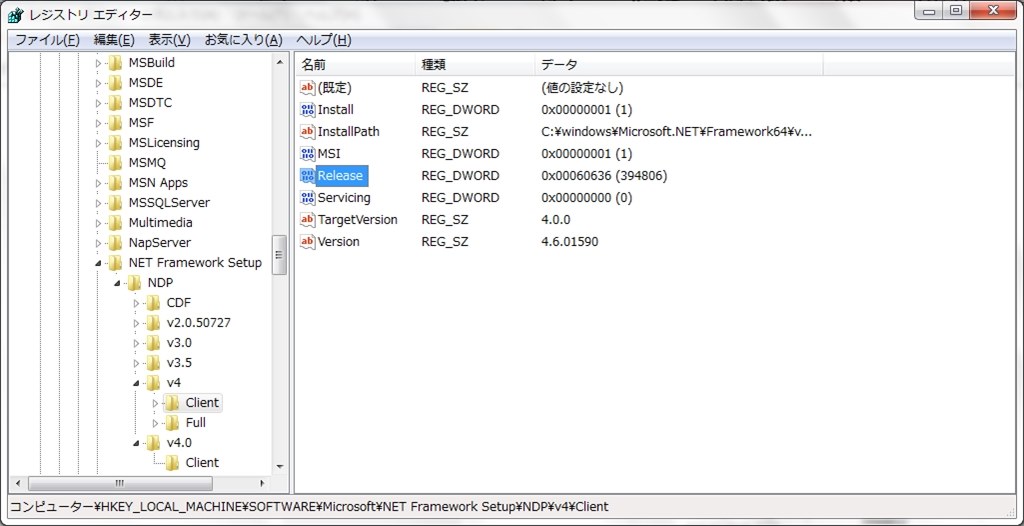The height and width of the screenshot is (526, 1024).
Task: Select the Release value name
Action: (x=340, y=176)
